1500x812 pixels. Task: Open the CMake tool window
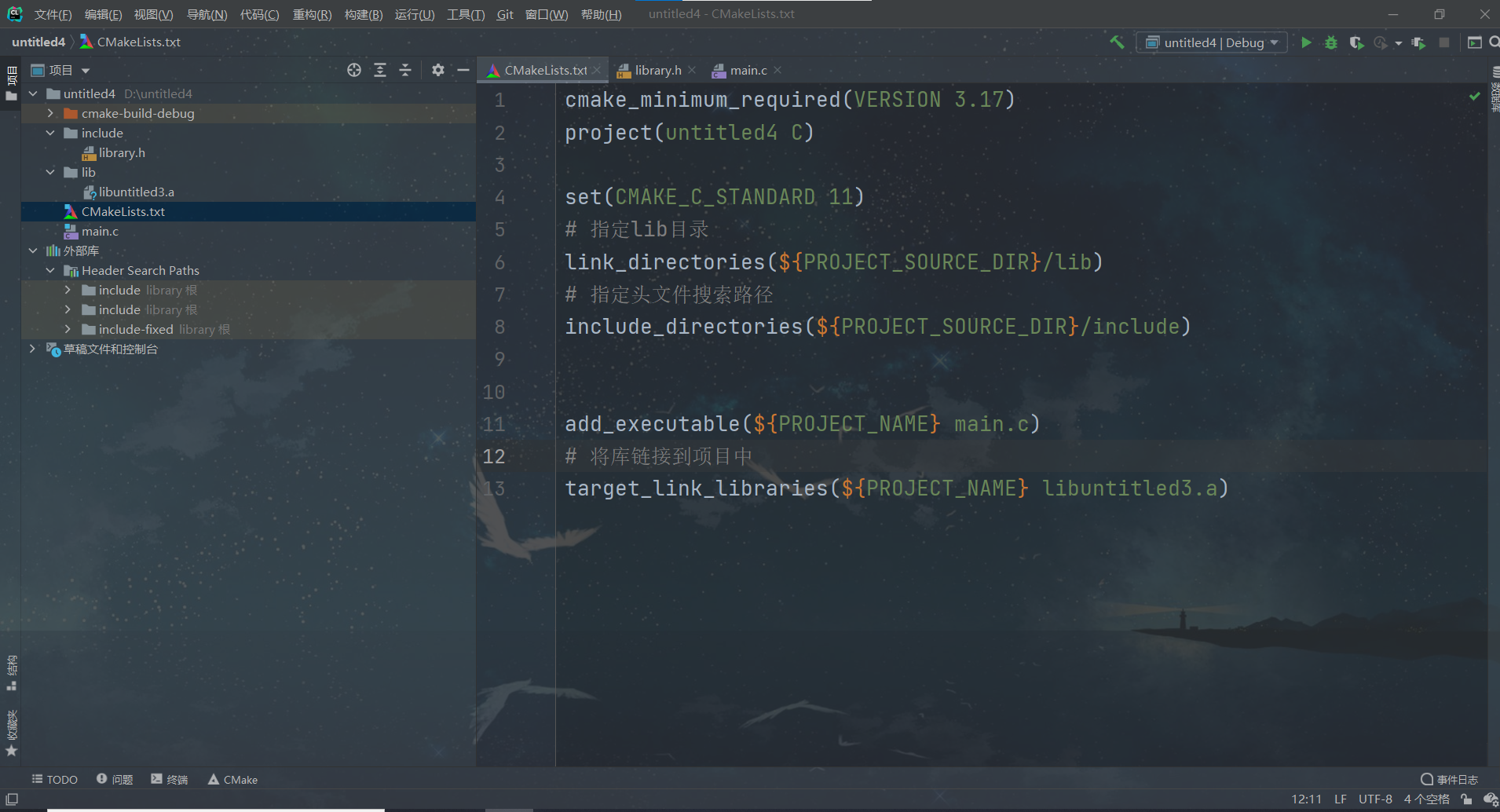click(x=232, y=779)
